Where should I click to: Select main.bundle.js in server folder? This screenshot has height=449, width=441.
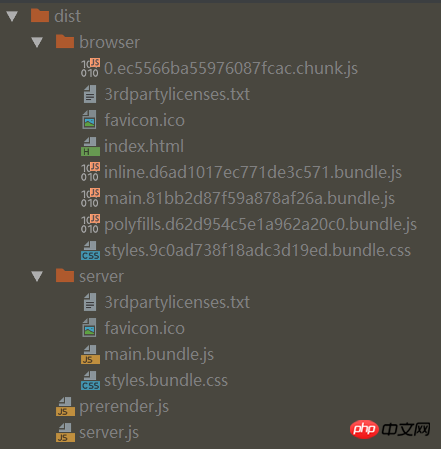point(159,354)
